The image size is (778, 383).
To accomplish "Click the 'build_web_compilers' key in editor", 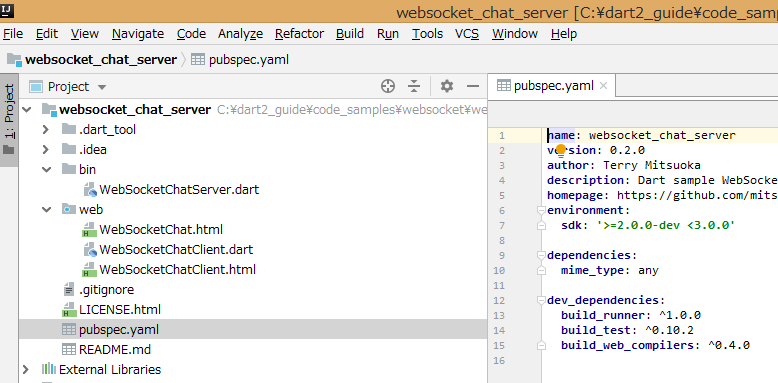I will click(x=627, y=345).
